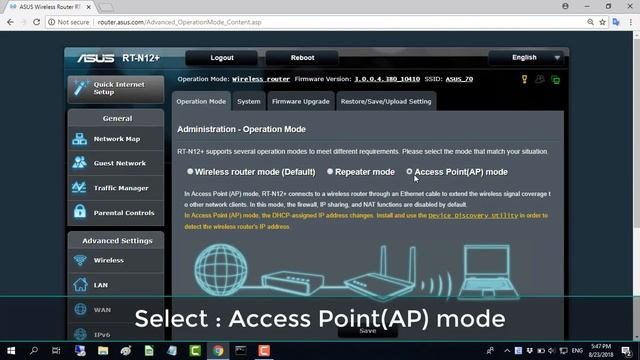The image size is (640, 360).
Task: Open the Wireless router operation mode link
Action: point(261,79)
